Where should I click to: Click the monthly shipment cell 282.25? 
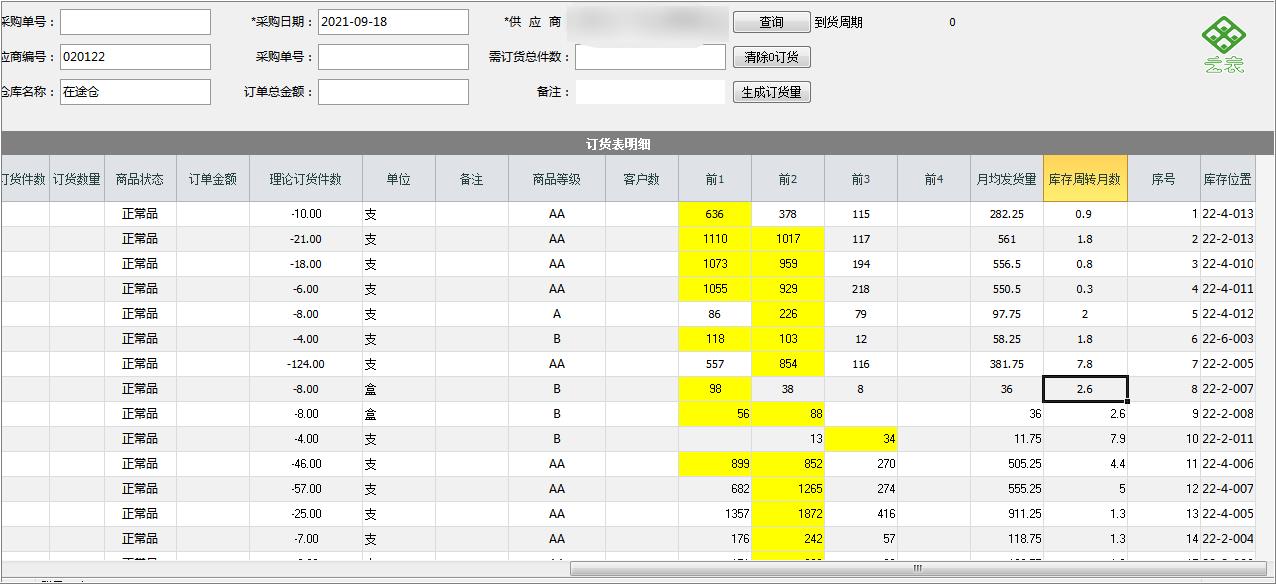pyautogui.click(x=1007, y=214)
